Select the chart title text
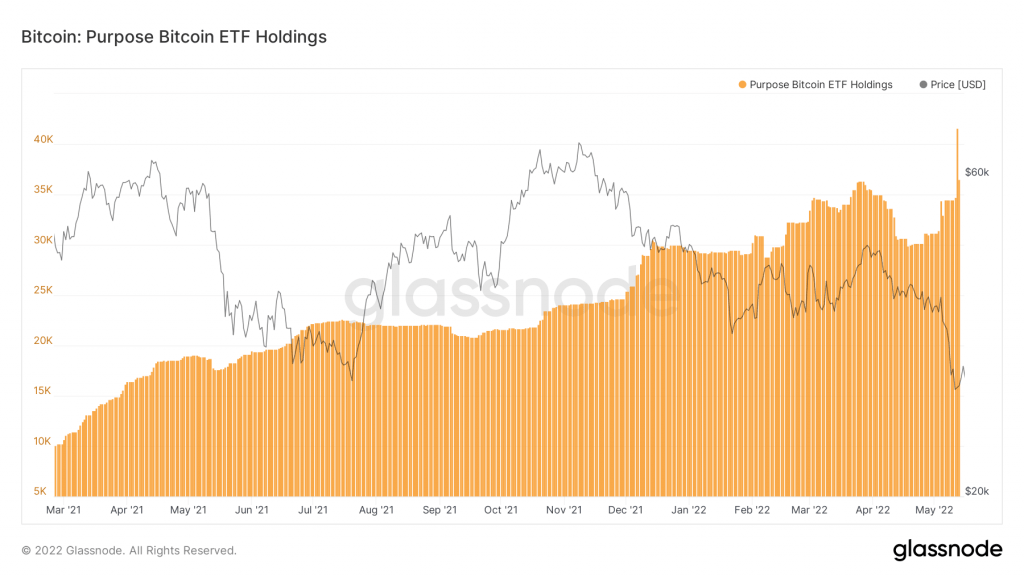Image resolution: width=1024 pixels, height=576 pixels. 174,37
